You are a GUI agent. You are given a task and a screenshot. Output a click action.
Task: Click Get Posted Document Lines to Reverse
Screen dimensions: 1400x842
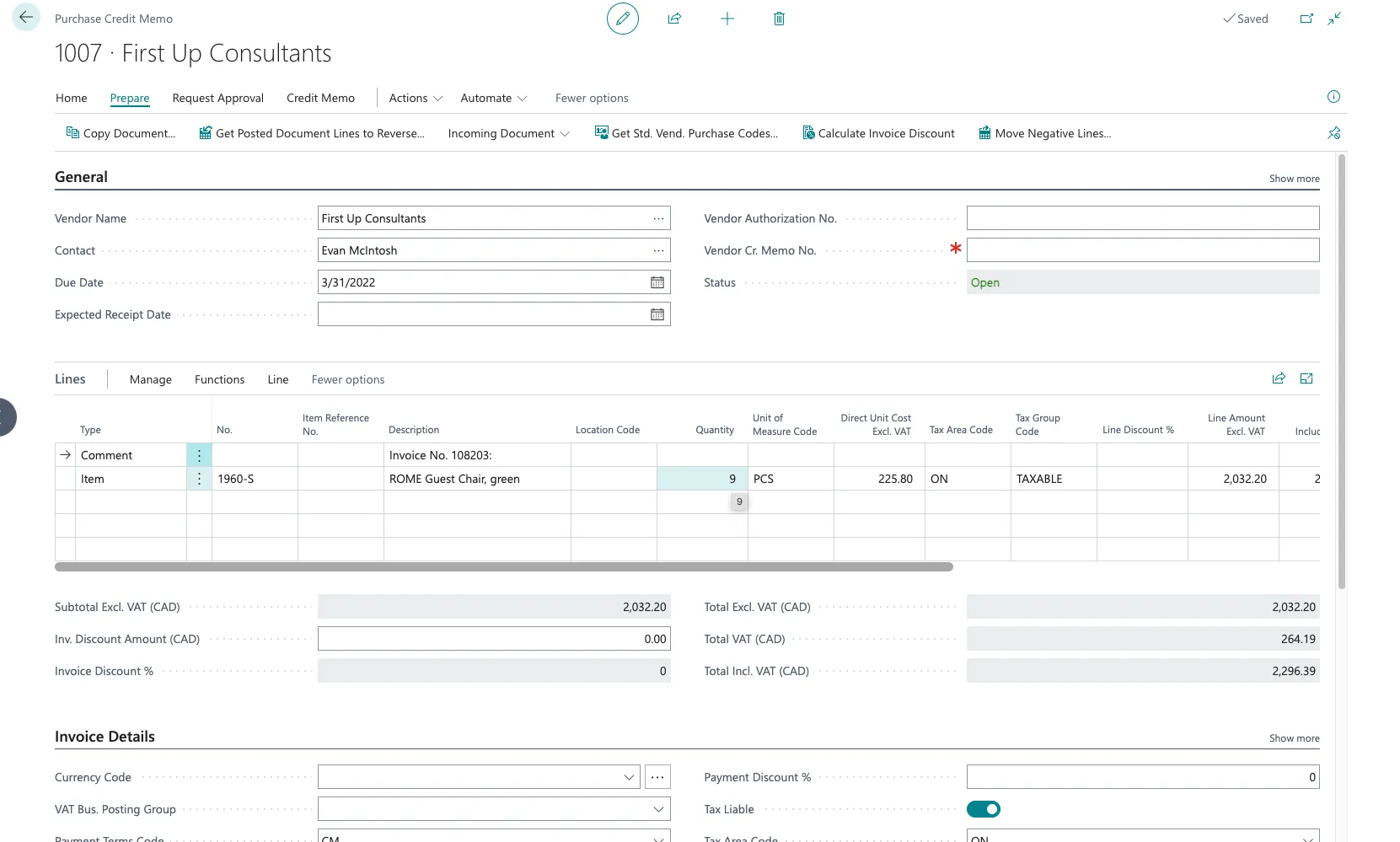312,133
